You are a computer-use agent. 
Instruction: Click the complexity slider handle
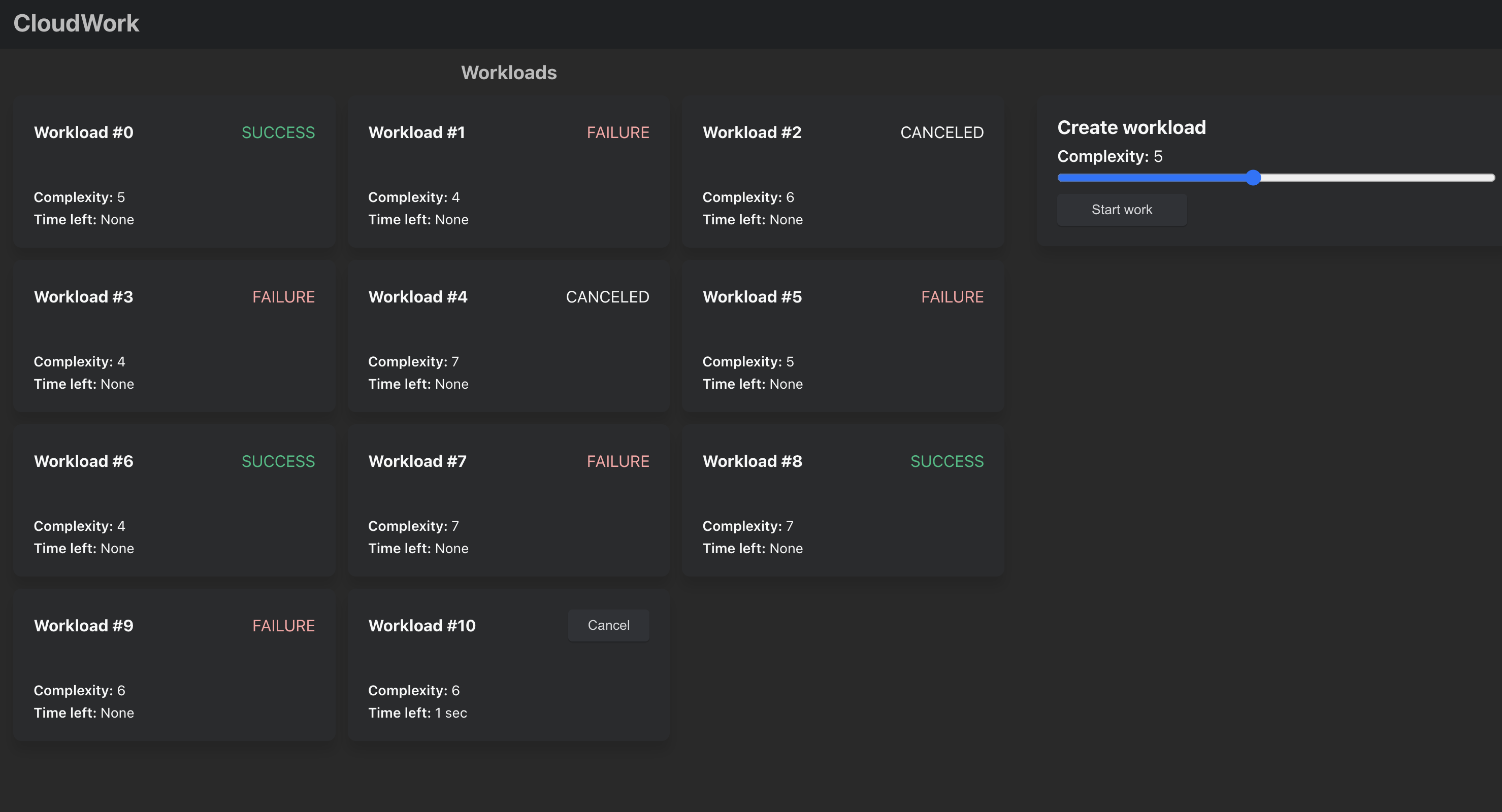(1253, 178)
